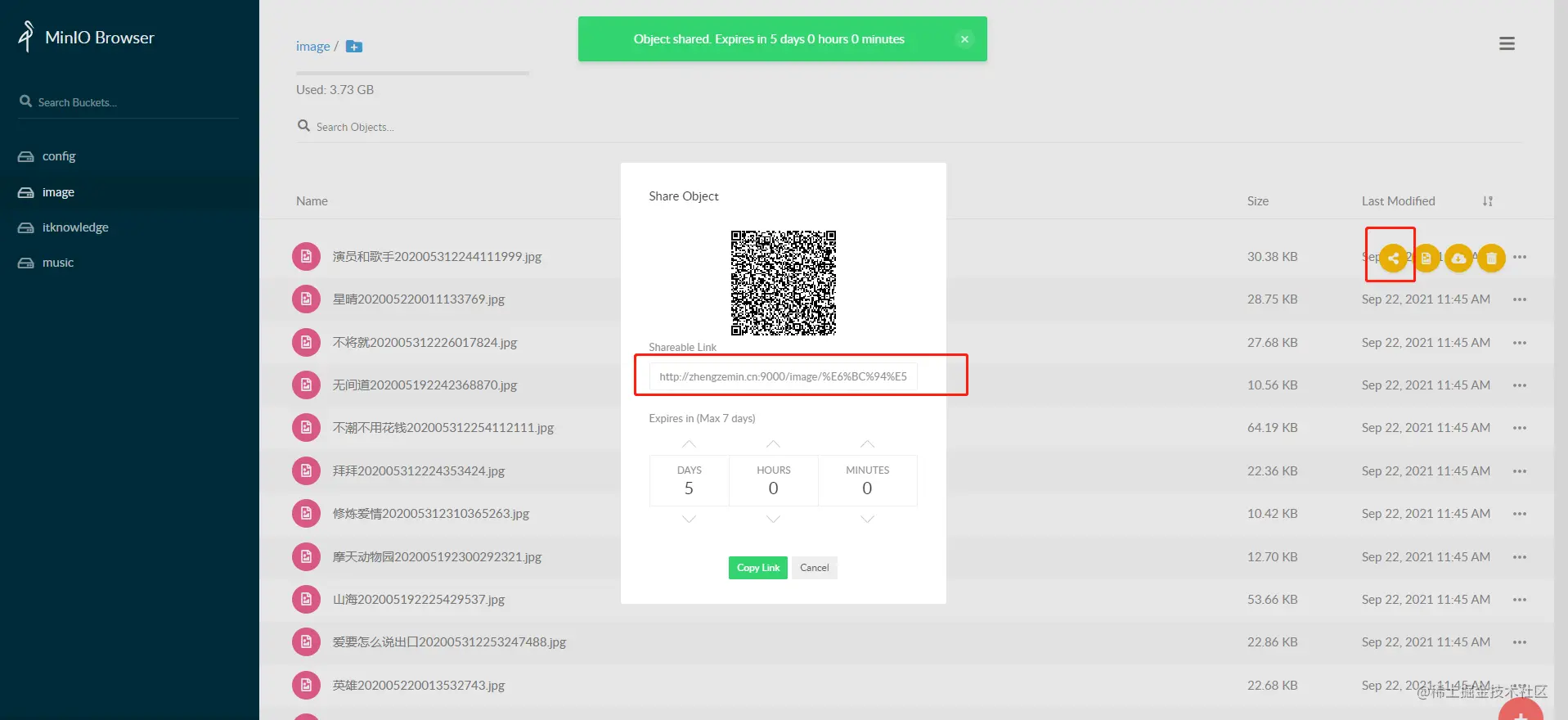1568x720 pixels.
Task: Click file name 修炼爱情202005312310365263.jpg
Action: (431, 513)
